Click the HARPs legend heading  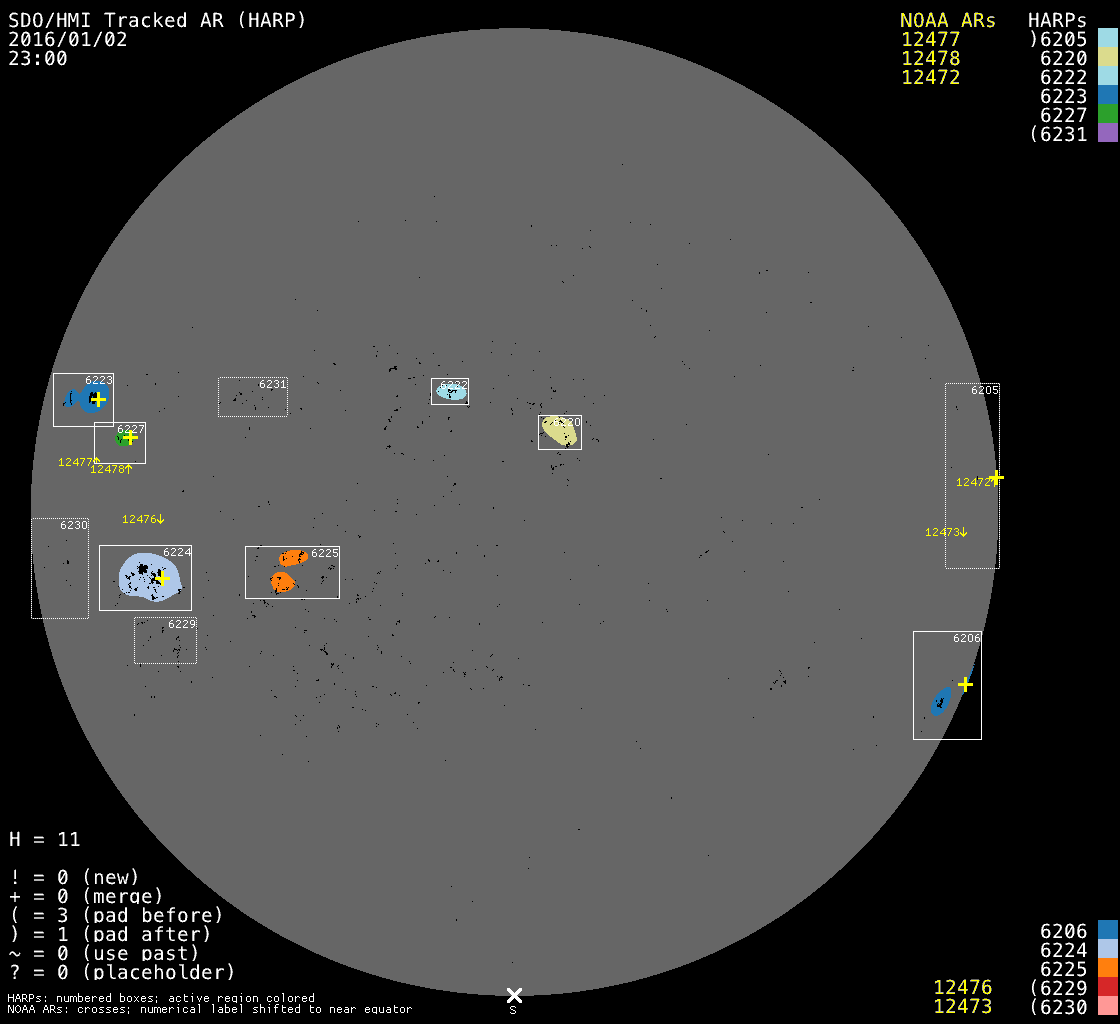pyautogui.click(x=1057, y=21)
